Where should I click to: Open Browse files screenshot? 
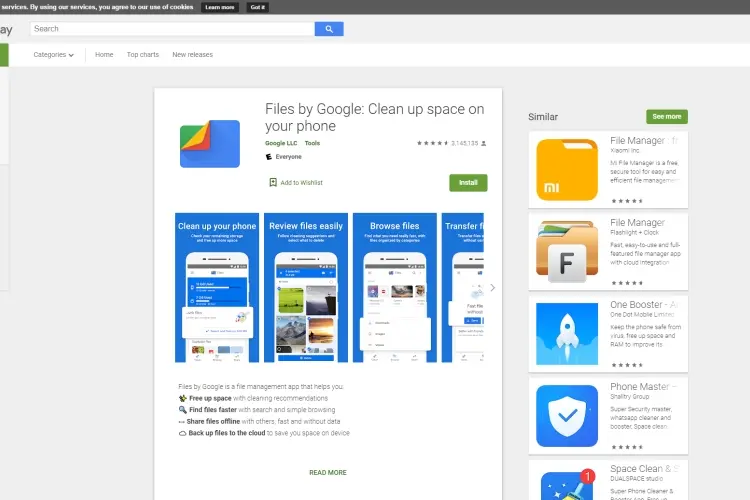coord(395,287)
